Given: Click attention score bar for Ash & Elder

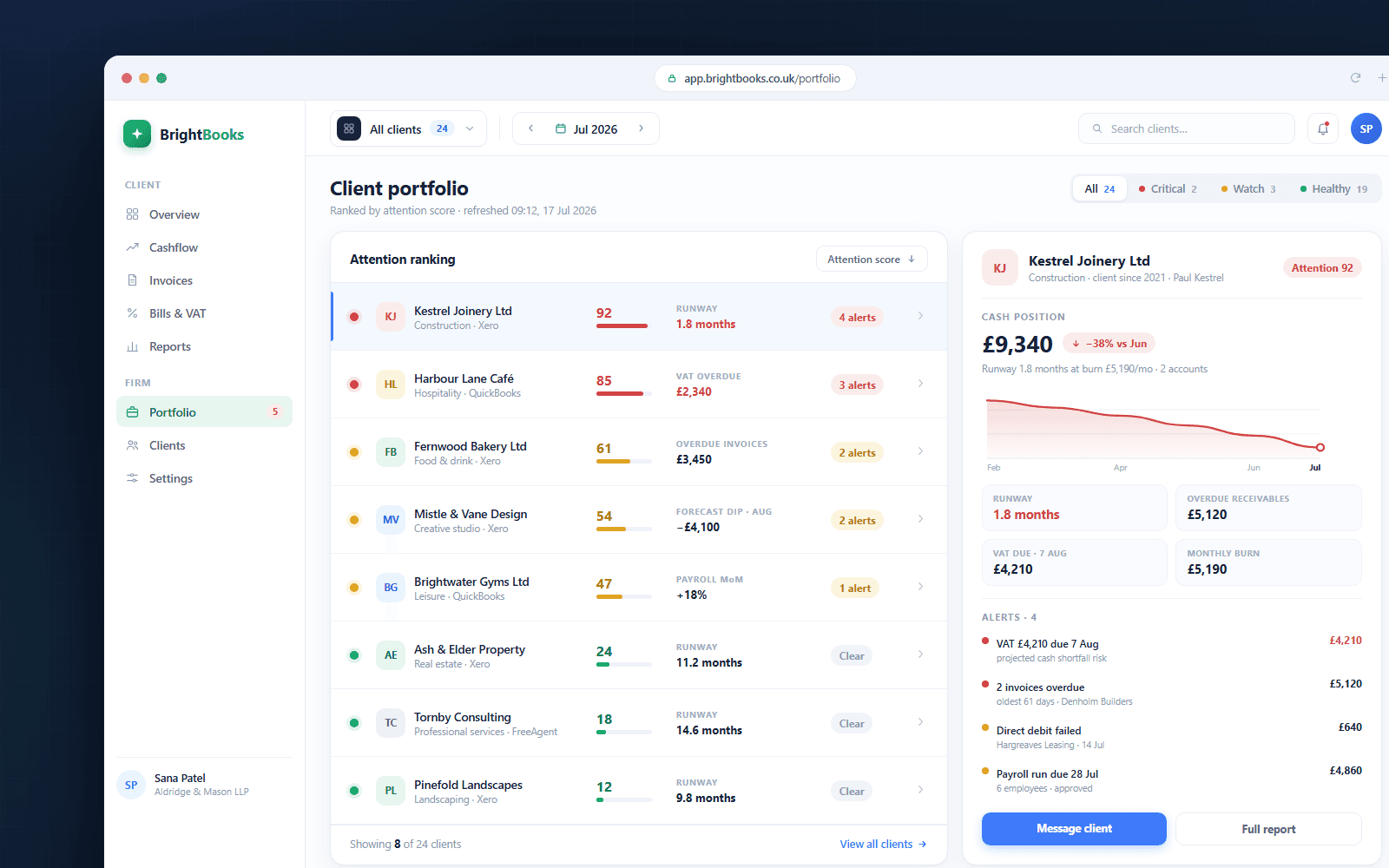Looking at the screenshot, I should (623, 665).
